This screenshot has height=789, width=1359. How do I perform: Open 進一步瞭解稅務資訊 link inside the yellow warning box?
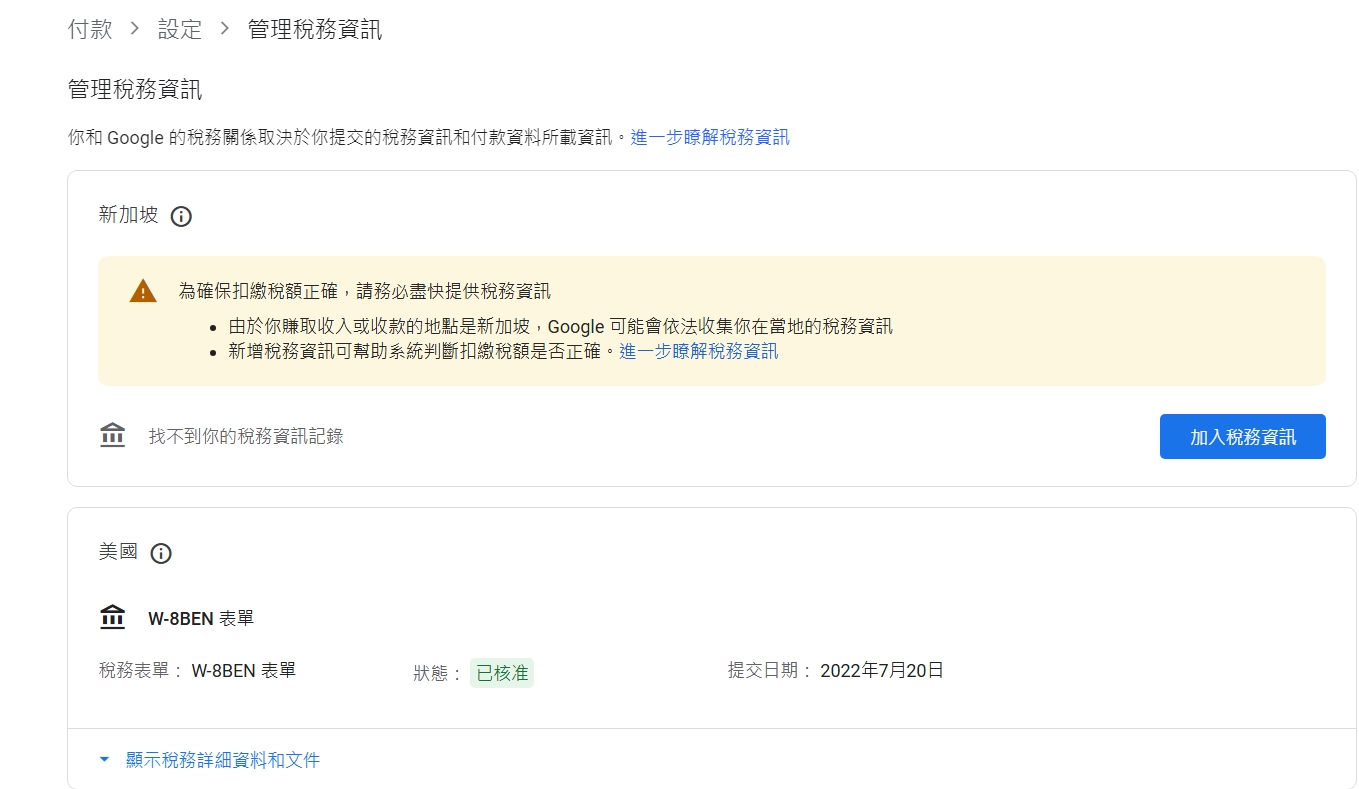click(x=699, y=351)
